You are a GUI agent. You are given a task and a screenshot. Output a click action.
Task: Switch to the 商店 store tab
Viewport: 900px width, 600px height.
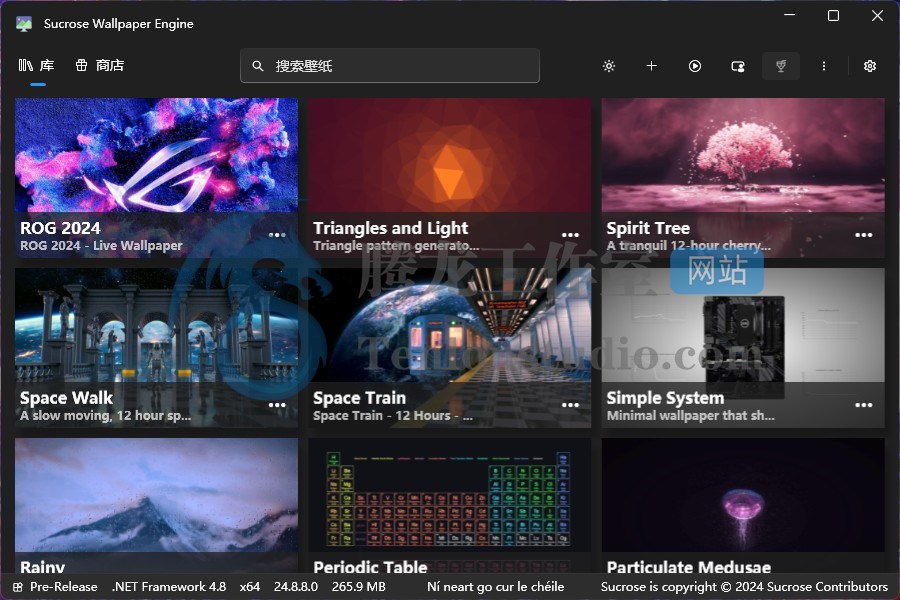point(100,65)
